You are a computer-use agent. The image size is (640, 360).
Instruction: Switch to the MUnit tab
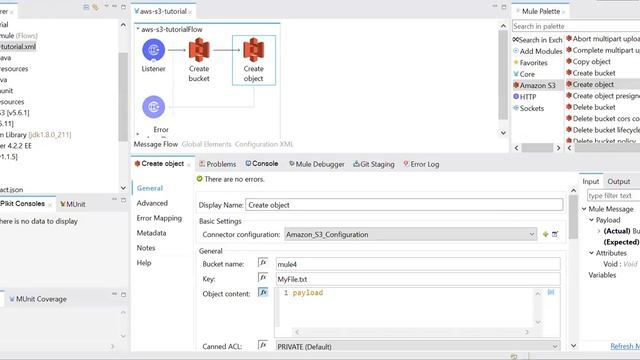[x=73, y=204]
